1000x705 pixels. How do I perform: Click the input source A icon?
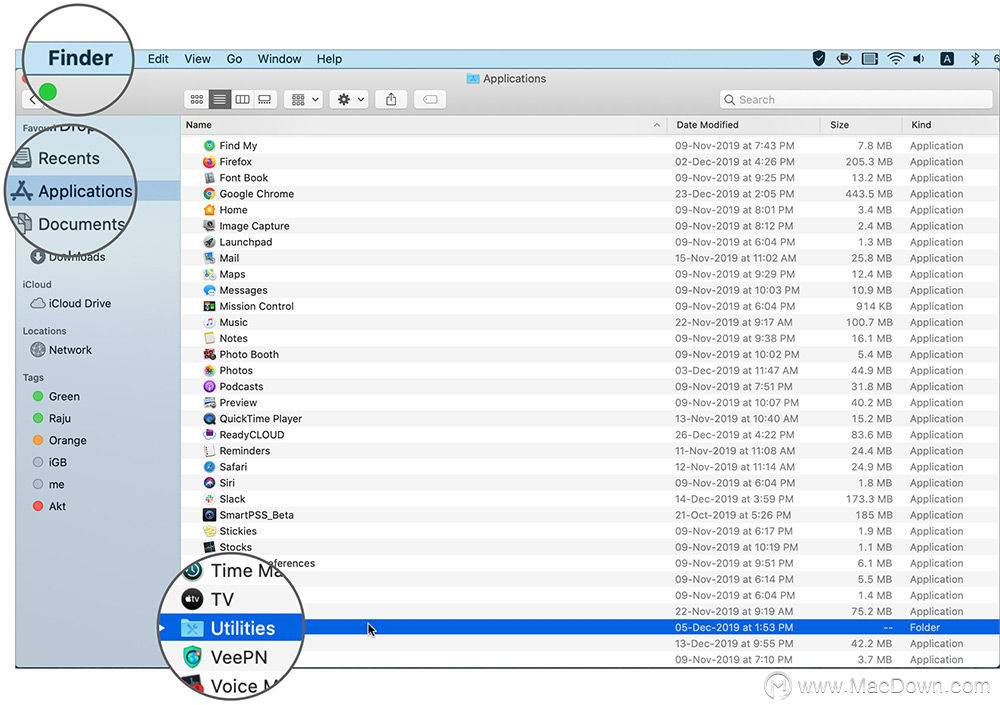[x=947, y=59]
